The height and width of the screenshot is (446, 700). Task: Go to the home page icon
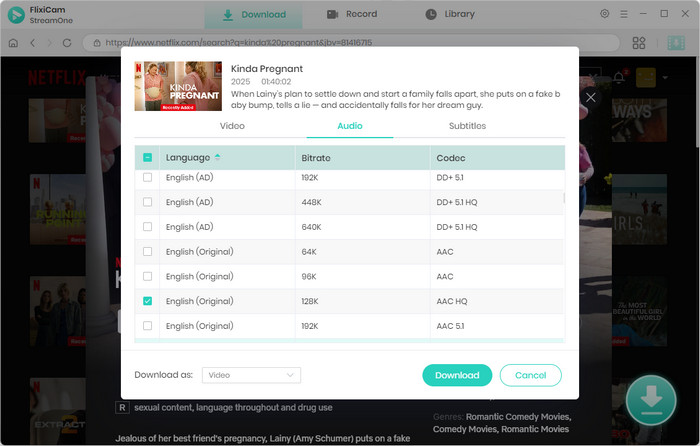(13, 43)
